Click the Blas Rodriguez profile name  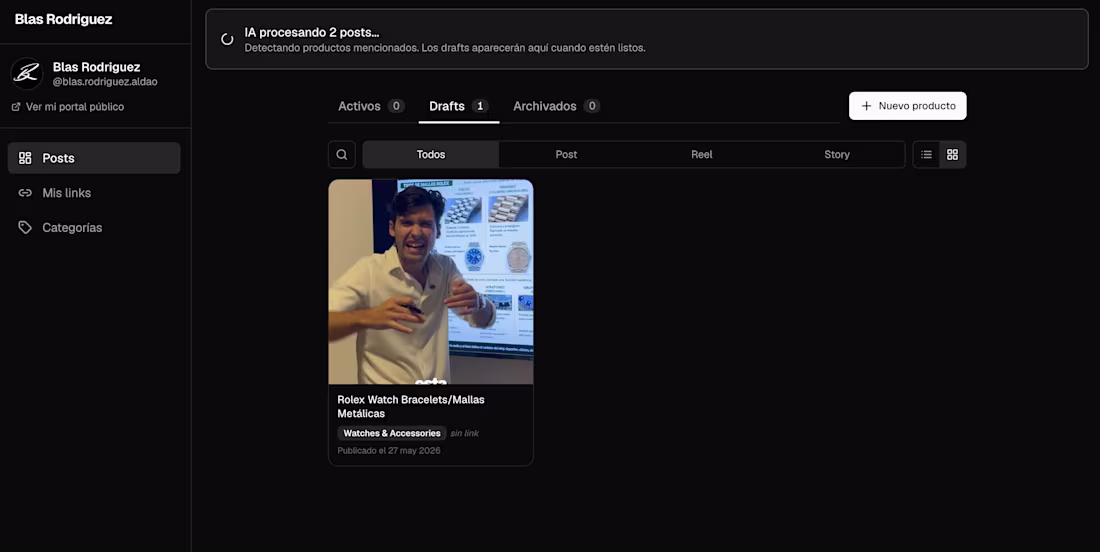97,67
